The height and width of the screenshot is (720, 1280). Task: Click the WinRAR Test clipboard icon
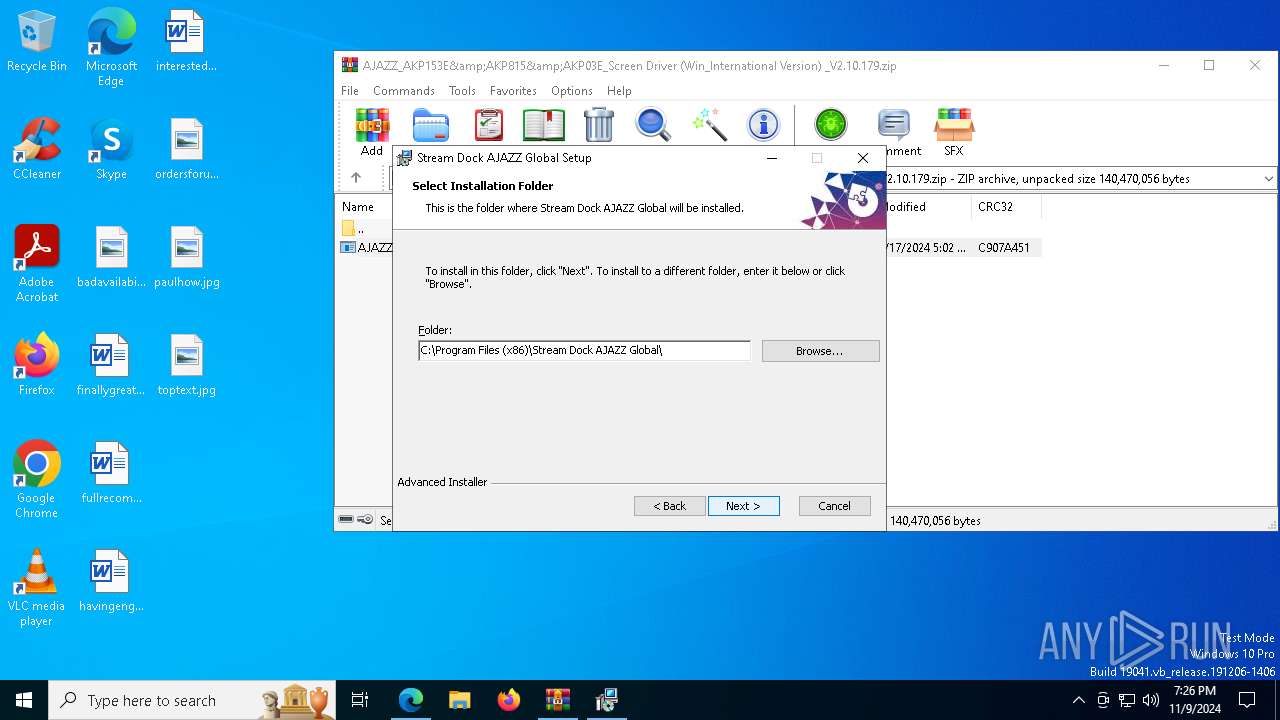coord(488,125)
